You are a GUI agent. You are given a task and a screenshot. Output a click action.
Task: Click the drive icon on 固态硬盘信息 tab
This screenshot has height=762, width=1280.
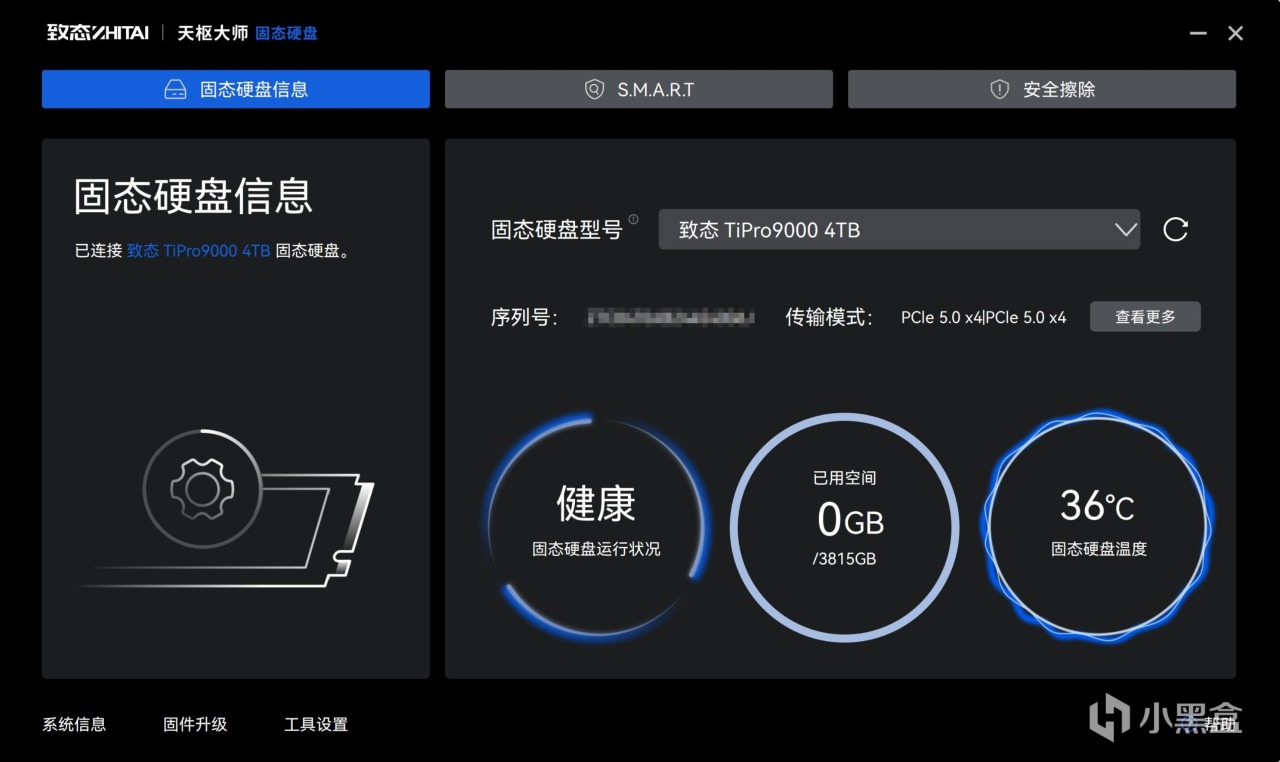pos(175,89)
